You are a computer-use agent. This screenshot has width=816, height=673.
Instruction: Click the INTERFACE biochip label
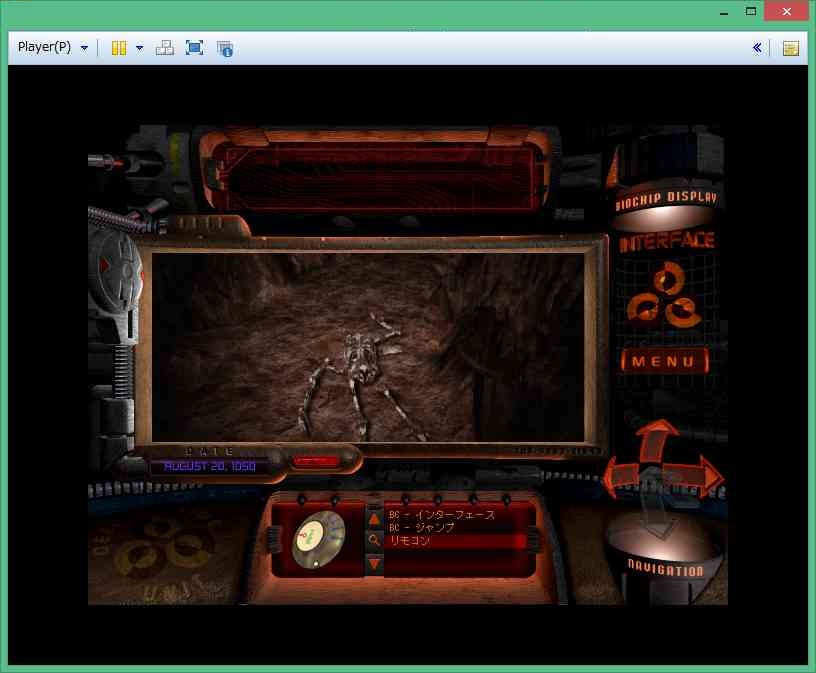[x=667, y=242]
